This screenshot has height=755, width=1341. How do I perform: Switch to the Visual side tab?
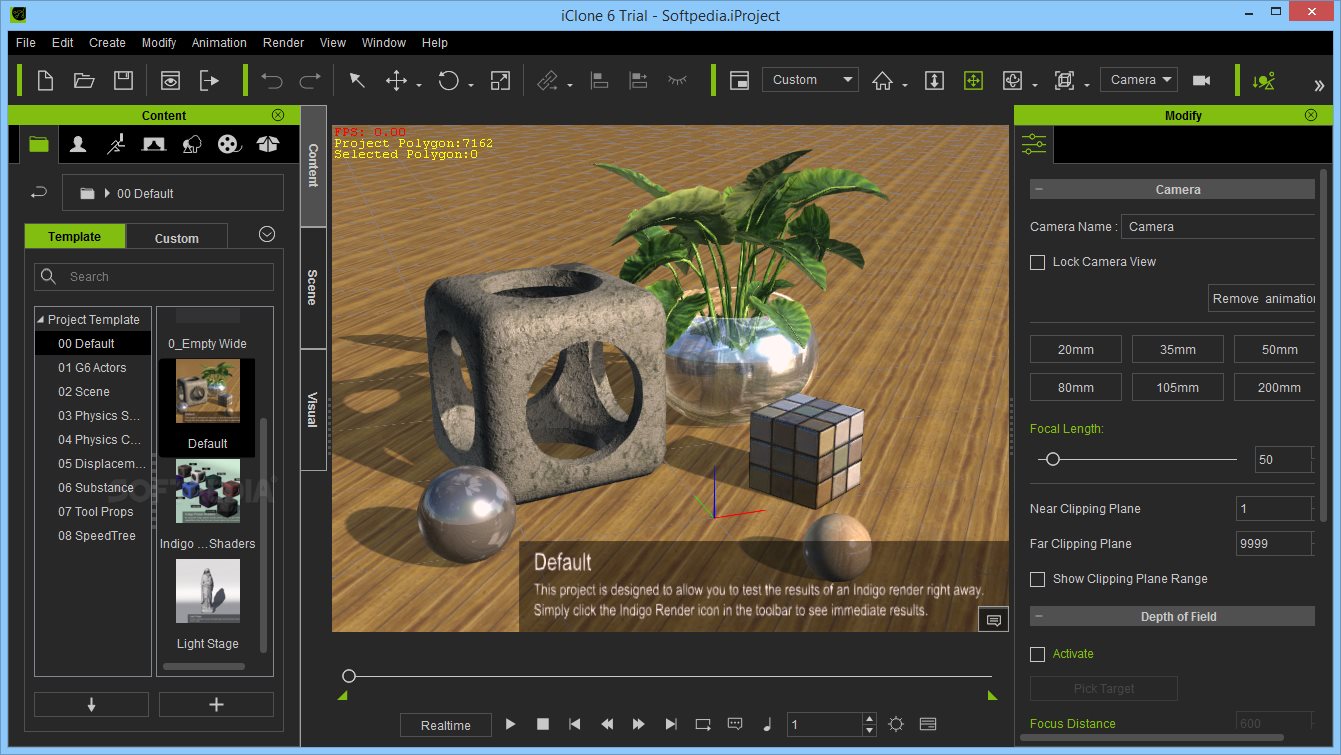pyautogui.click(x=313, y=409)
